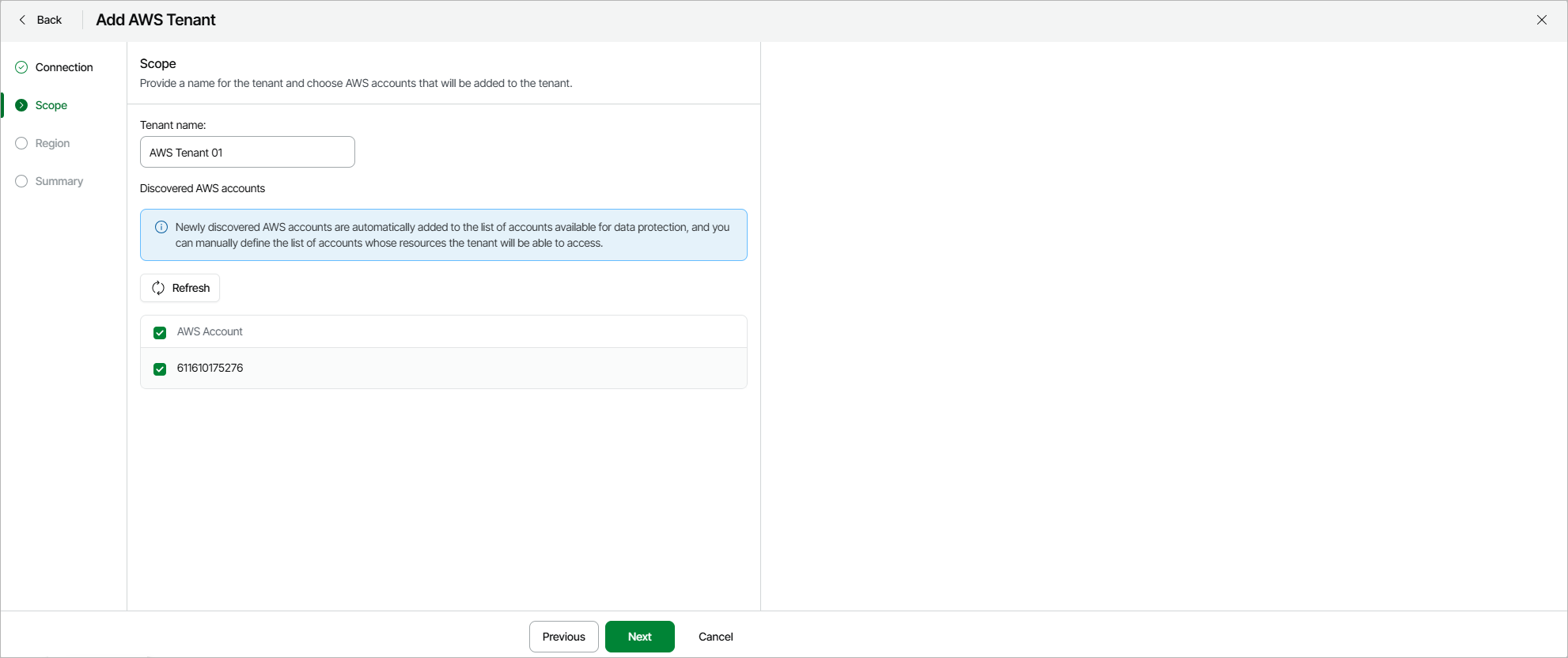Click the Connection step checkmark icon
This screenshot has height=658, width=1568.
pos(21,67)
